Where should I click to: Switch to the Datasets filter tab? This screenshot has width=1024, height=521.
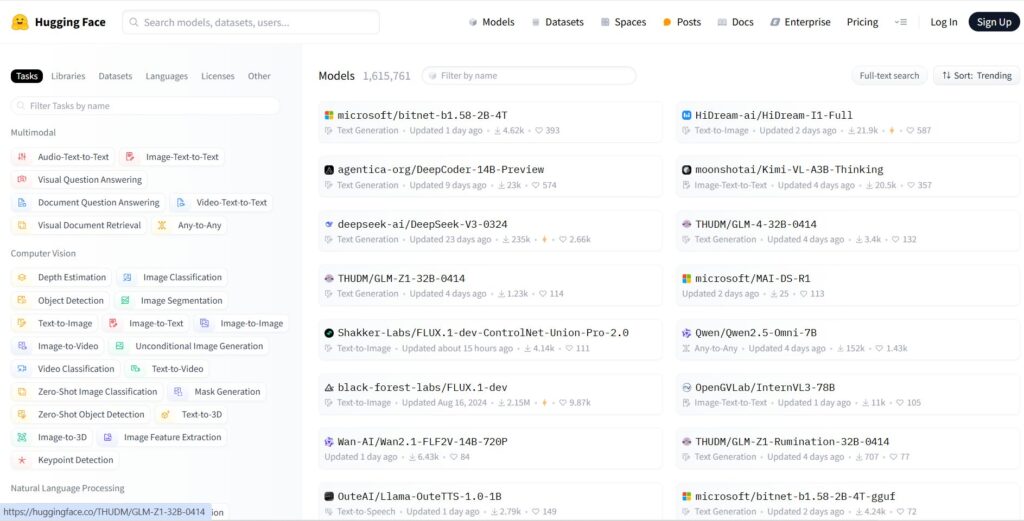tap(115, 76)
